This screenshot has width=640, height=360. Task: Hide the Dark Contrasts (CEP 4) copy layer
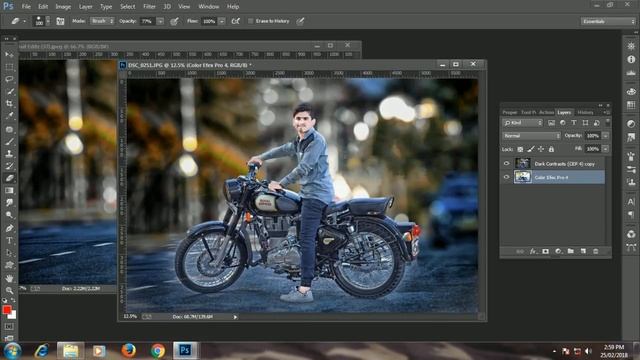pyautogui.click(x=507, y=164)
